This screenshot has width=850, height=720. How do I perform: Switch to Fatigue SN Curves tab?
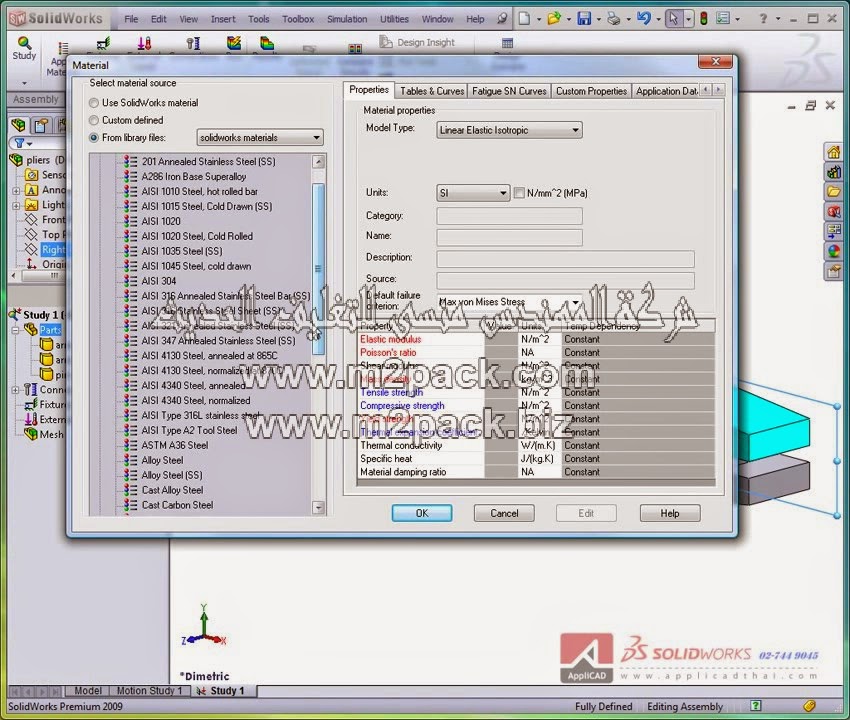pos(509,91)
